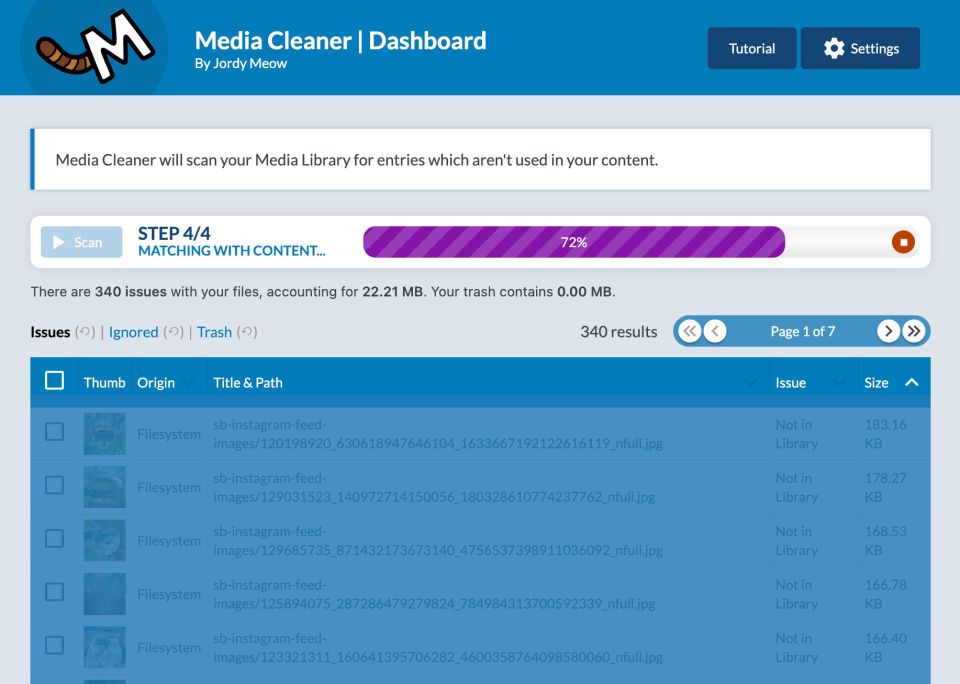Click the reset icon next to Issues

(x=86, y=332)
